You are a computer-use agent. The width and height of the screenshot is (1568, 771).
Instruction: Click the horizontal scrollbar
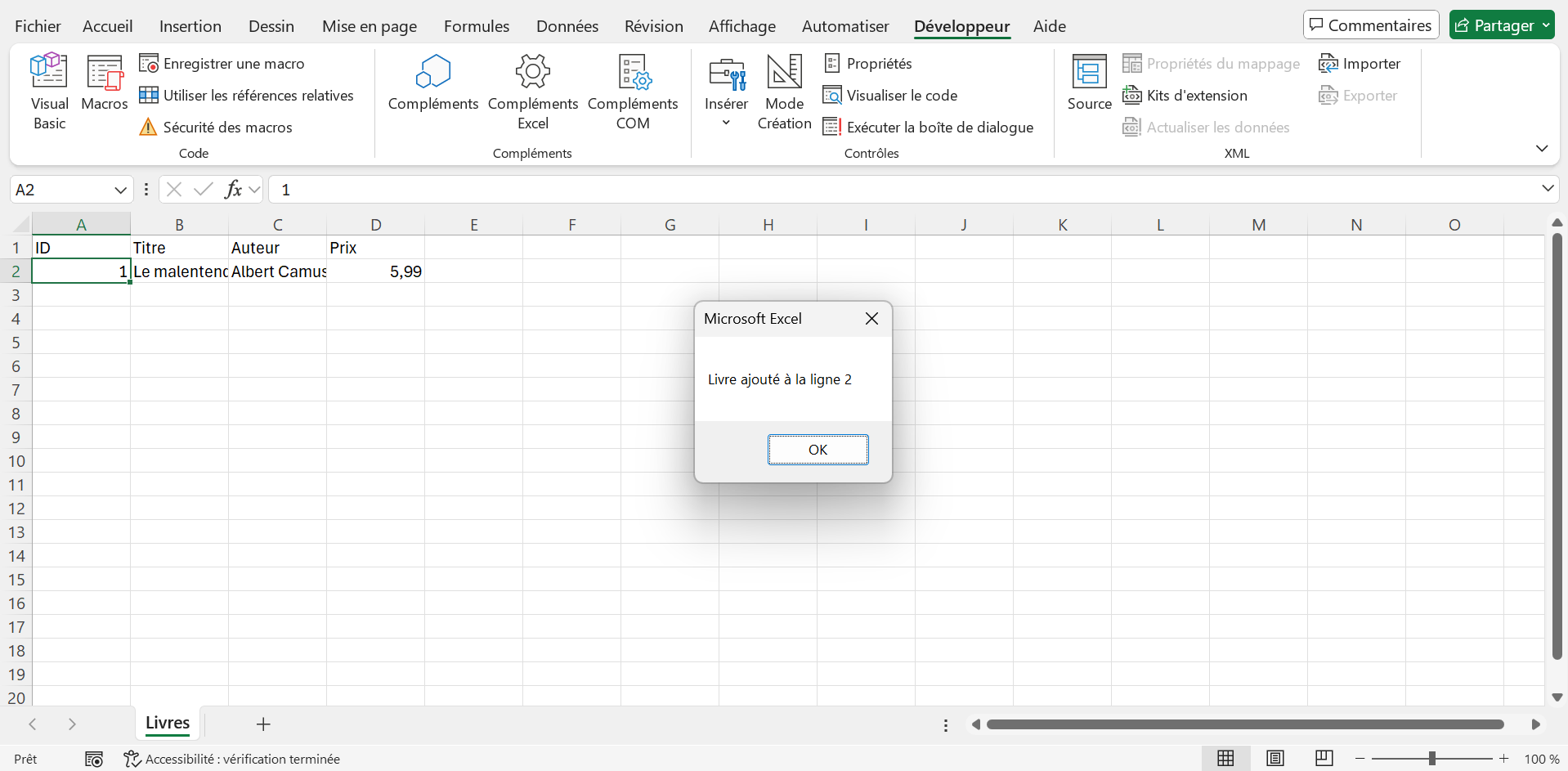[1245, 724]
